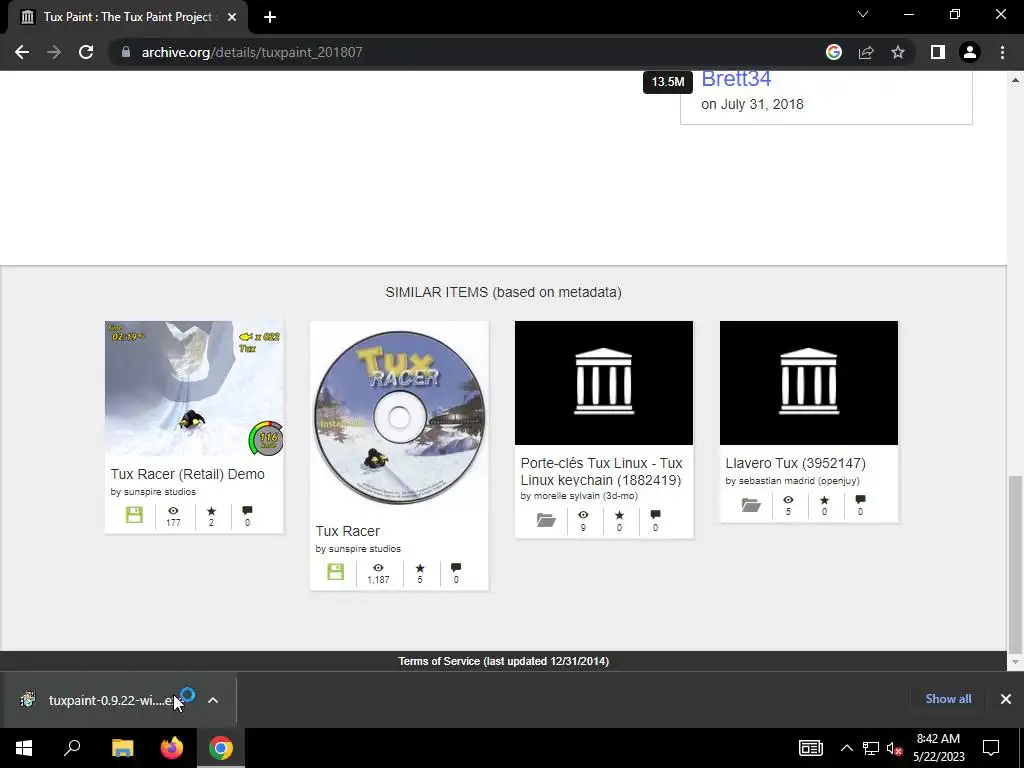
Task: Bookmark this tab with star icon
Action: point(898,52)
